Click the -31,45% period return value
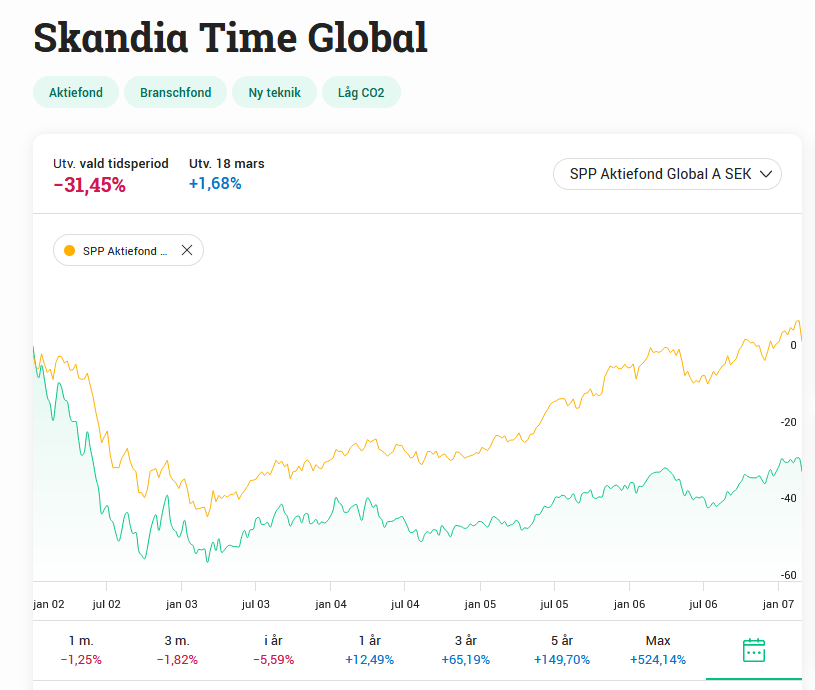 [x=90, y=184]
